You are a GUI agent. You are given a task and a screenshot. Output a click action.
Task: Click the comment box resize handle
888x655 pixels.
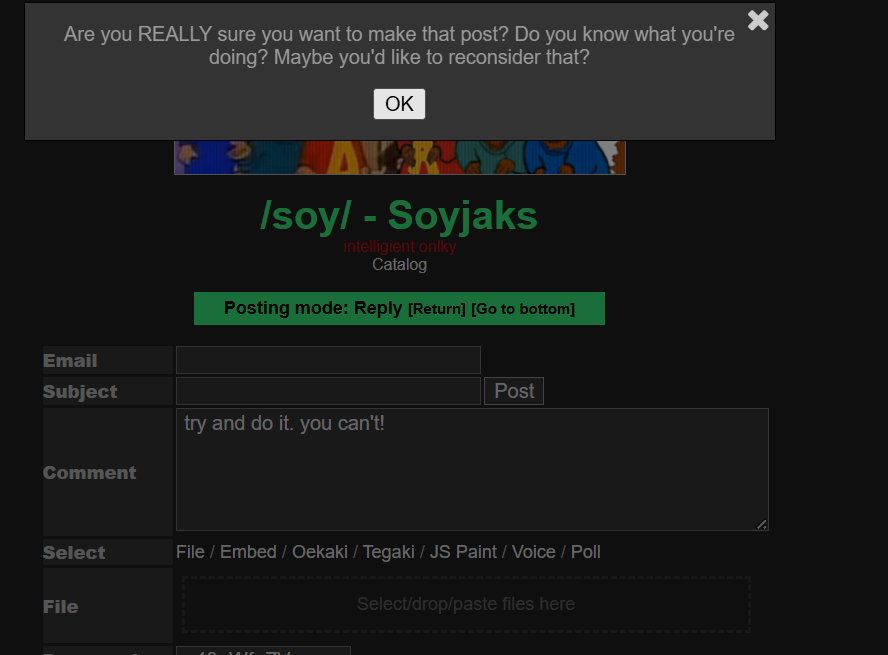762,524
